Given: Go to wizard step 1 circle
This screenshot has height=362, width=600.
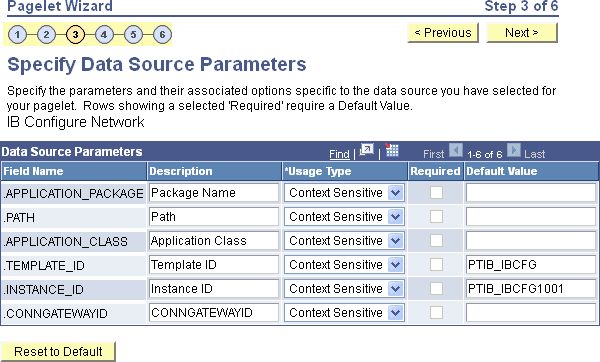Looking at the screenshot, I should point(17,35).
